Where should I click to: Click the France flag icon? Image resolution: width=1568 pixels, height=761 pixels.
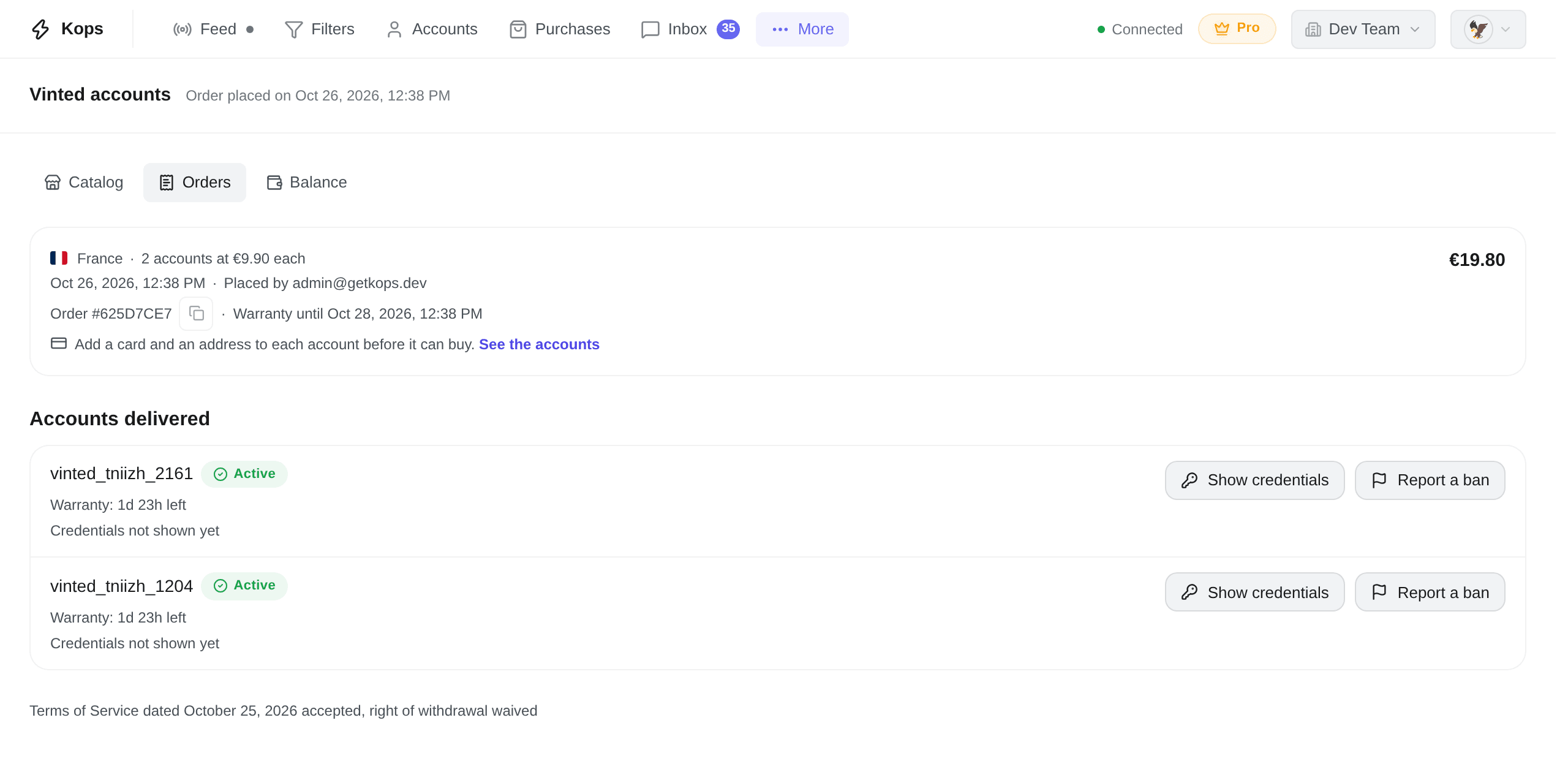pyautogui.click(x=59, y=258)
